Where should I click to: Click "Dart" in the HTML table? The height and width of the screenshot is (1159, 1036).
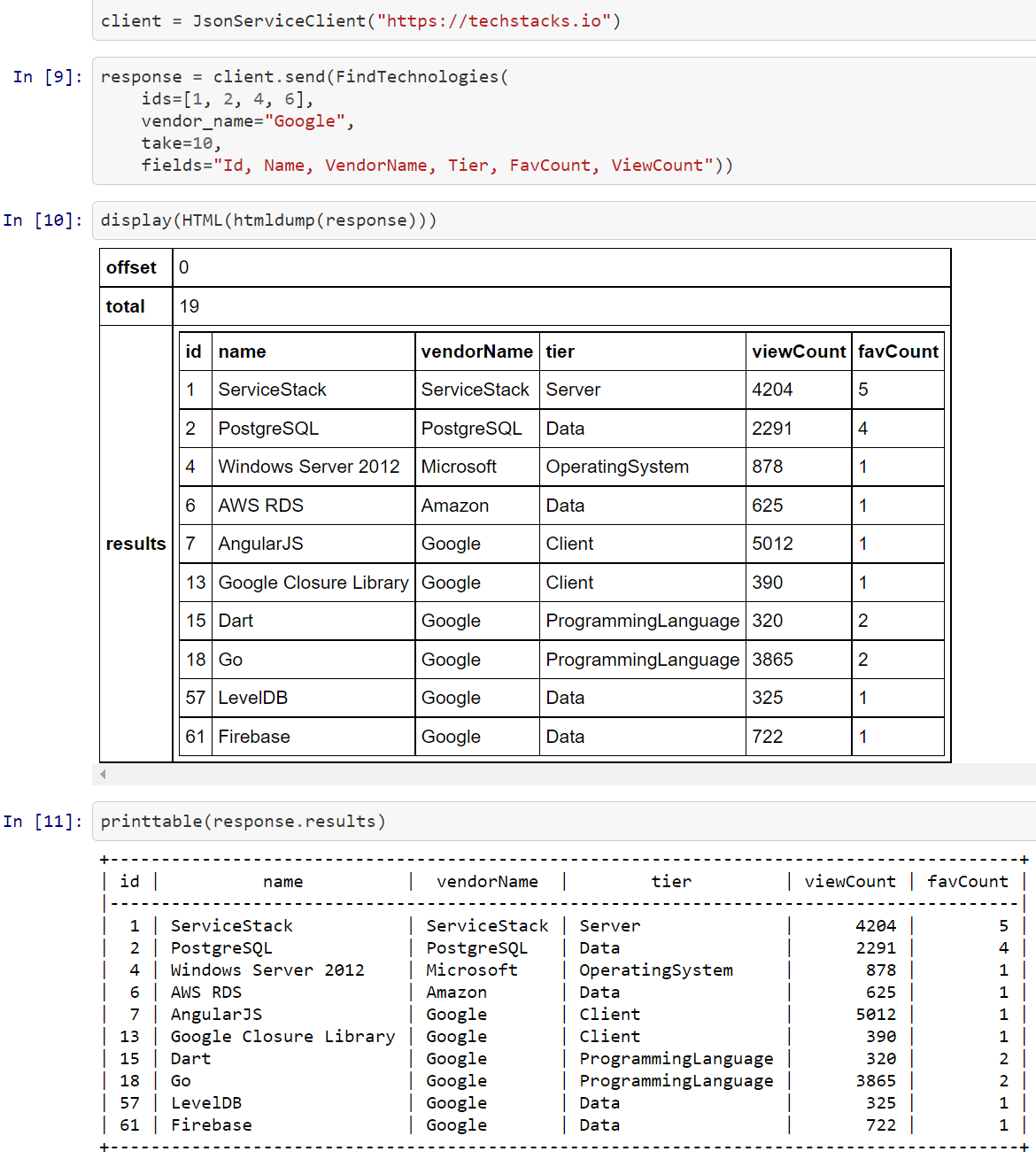pyautogui.click(x=236, y=621)
